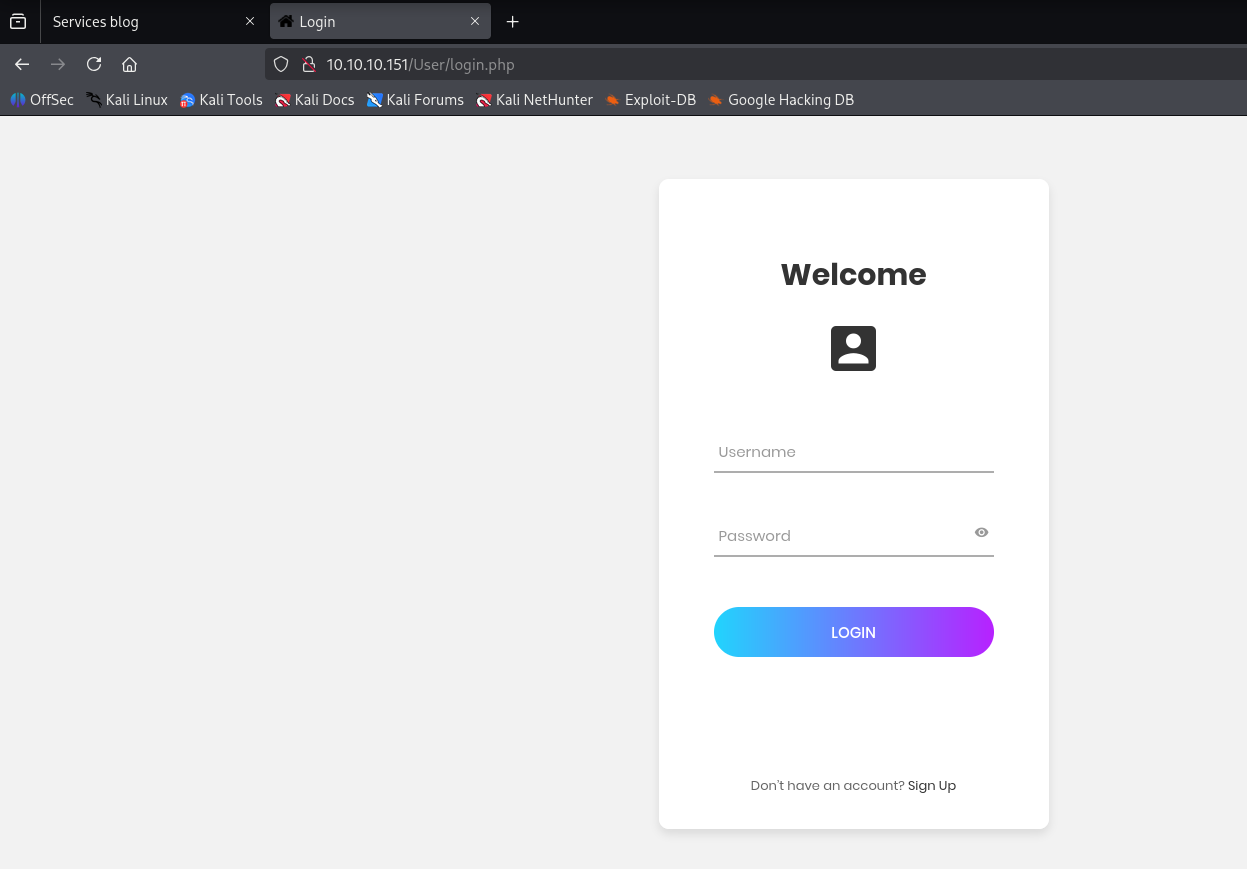Open a new browser tab
The width and height of the screenshot is (1247, 869).
tap(513, 21)
